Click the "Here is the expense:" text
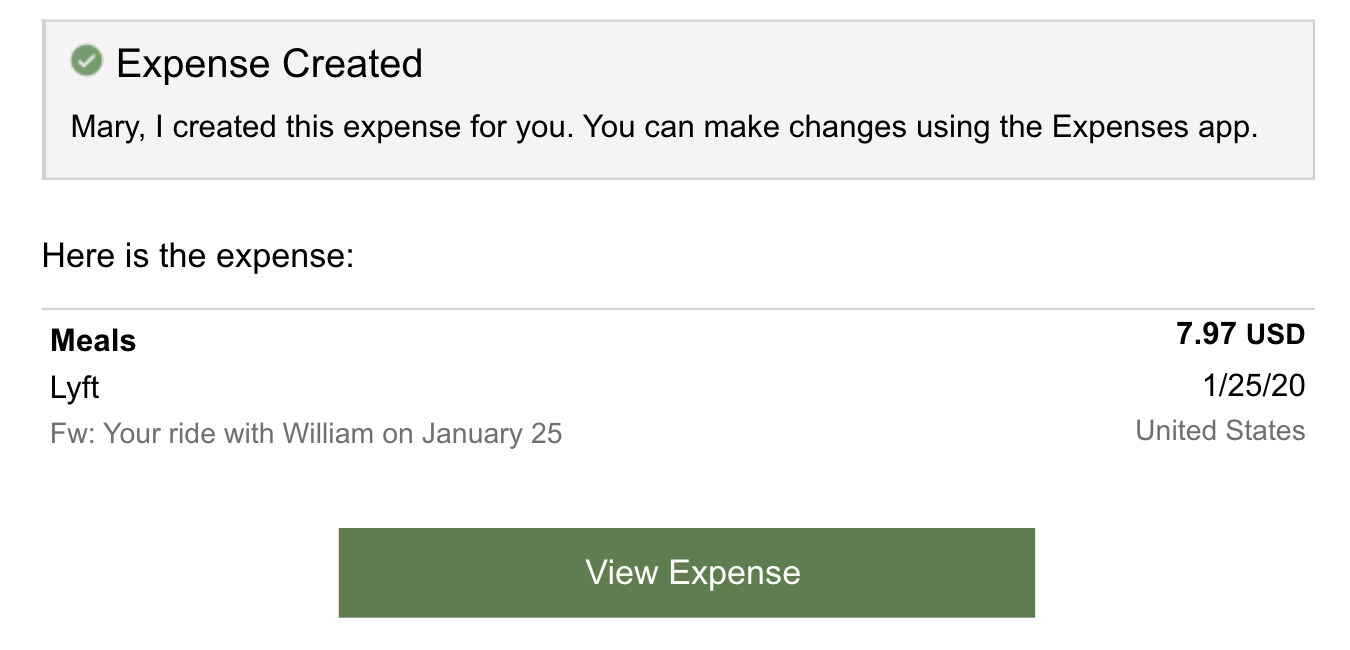 [x=198, y=256]
